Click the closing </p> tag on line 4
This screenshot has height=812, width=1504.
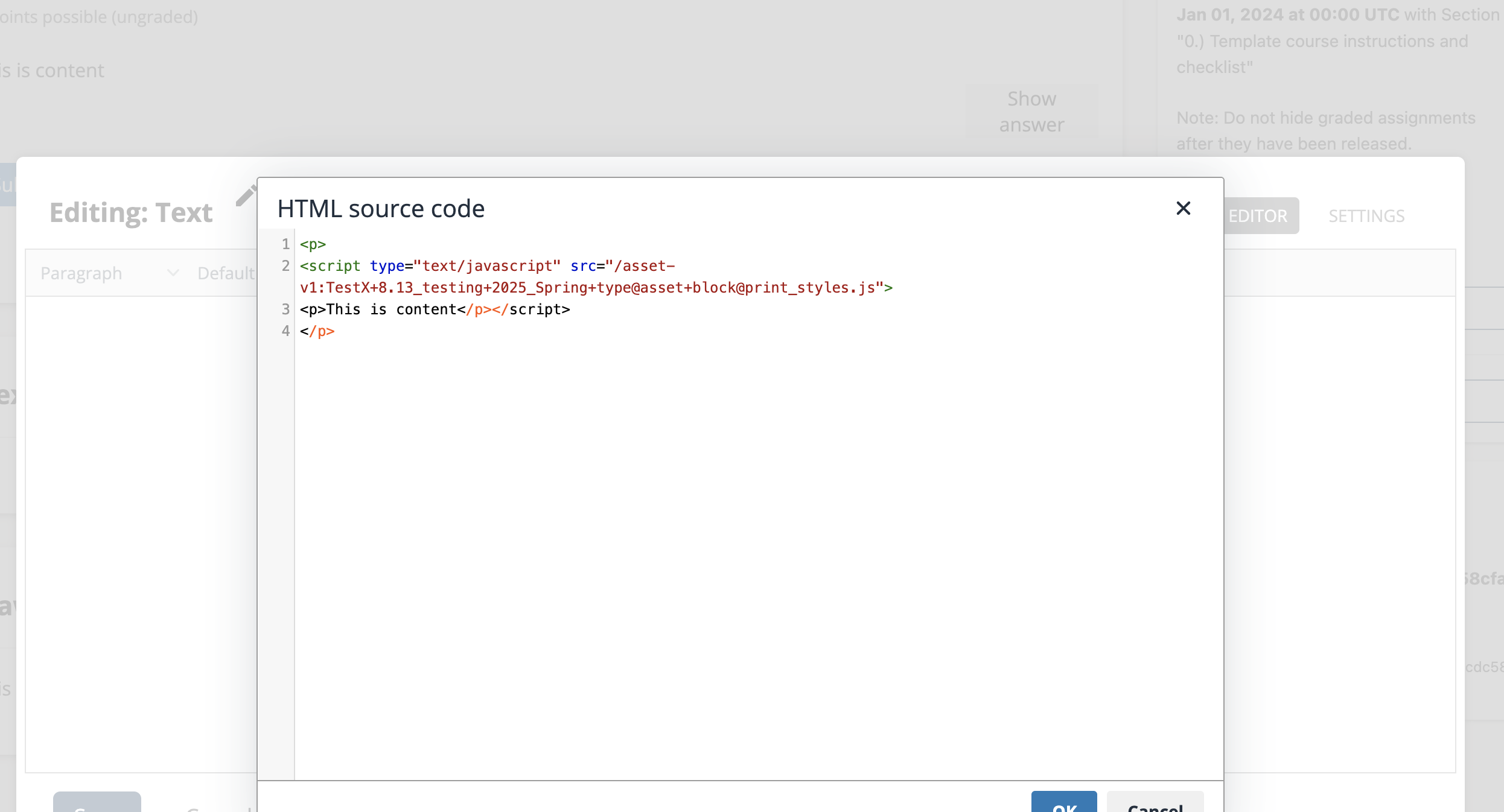pos(318,331)
